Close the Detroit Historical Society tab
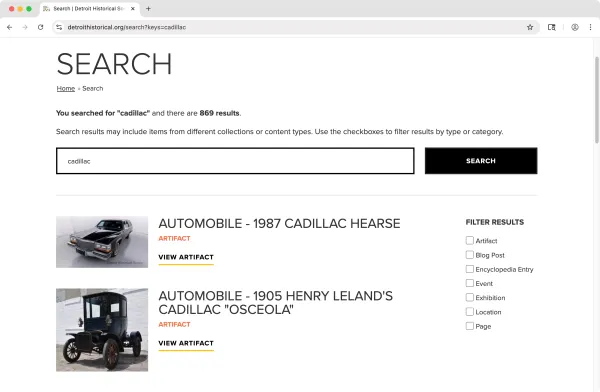600x392 pixels. click(133, 8)
